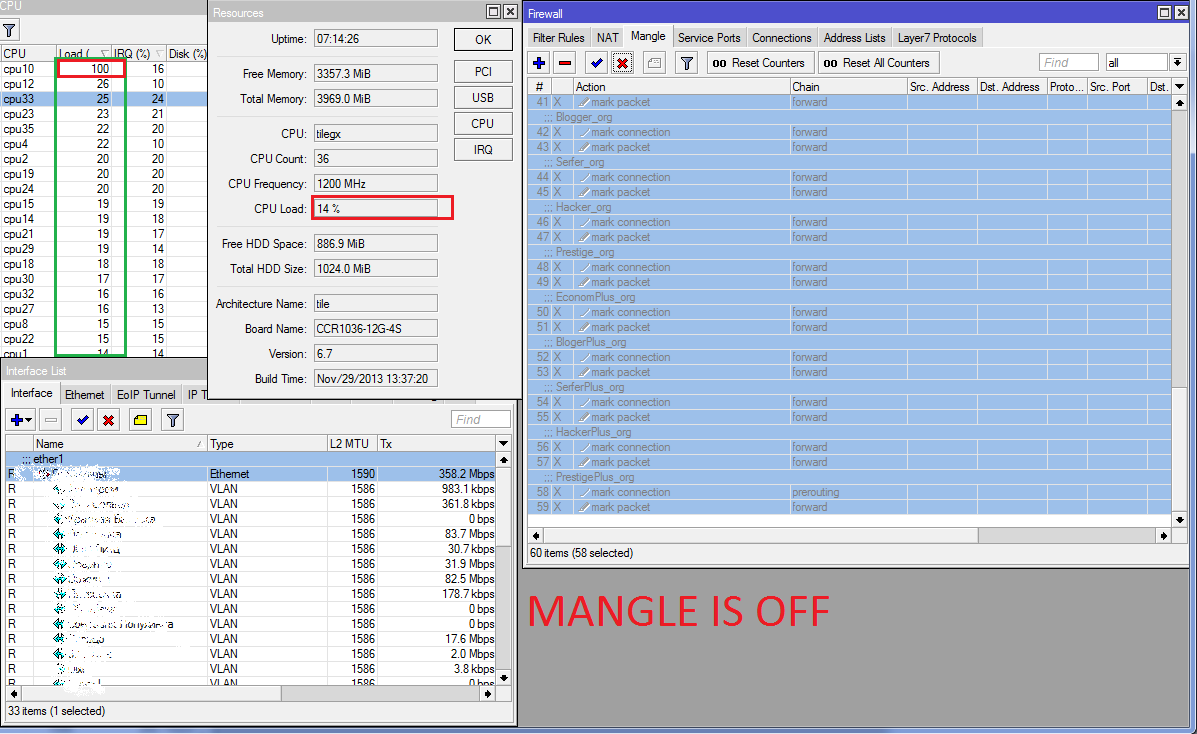Click the red minus remove button in Firewall
Image resolution: width=1197 pixels, height=734 pixels.
pyautogui.click(x=565, y=63)
